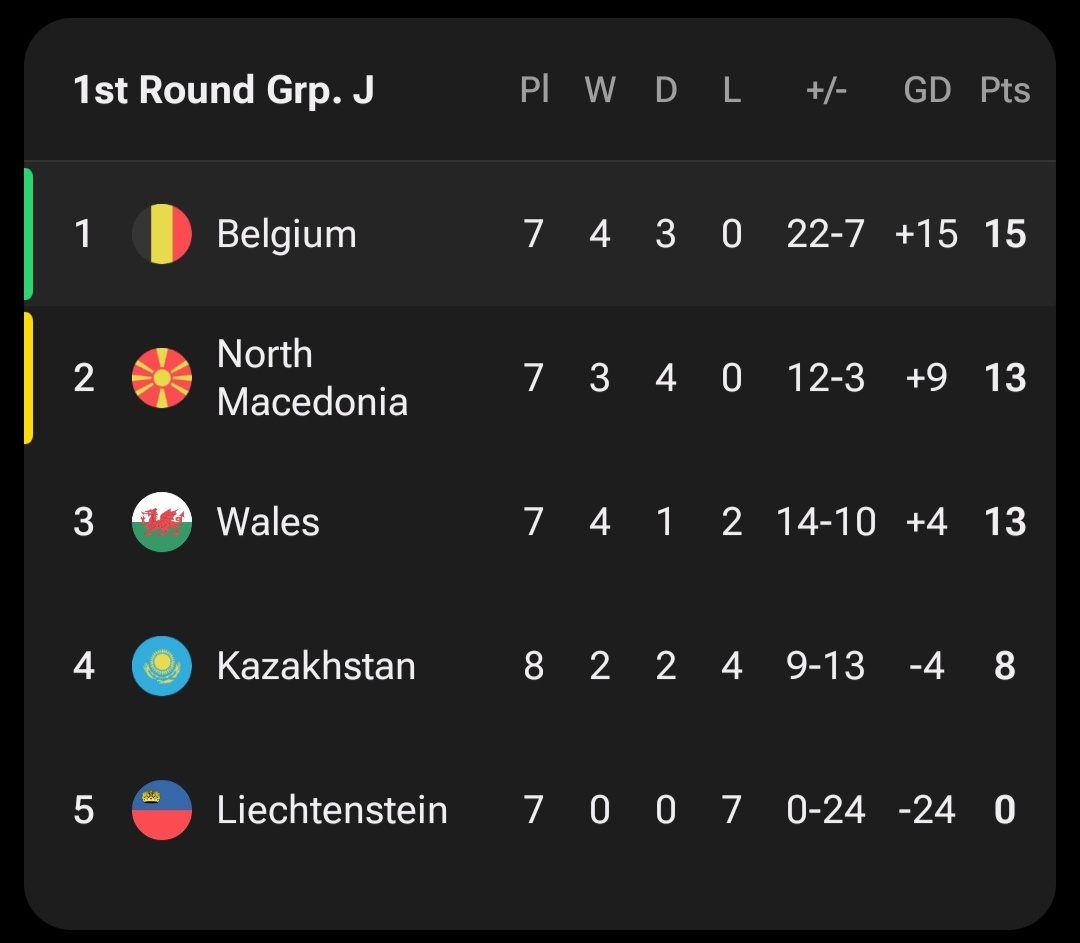The height and width of the screenshot is (943, 1080).
Task: Select the Wales team name
Action: pyautogui.click(x=268, y=522)
